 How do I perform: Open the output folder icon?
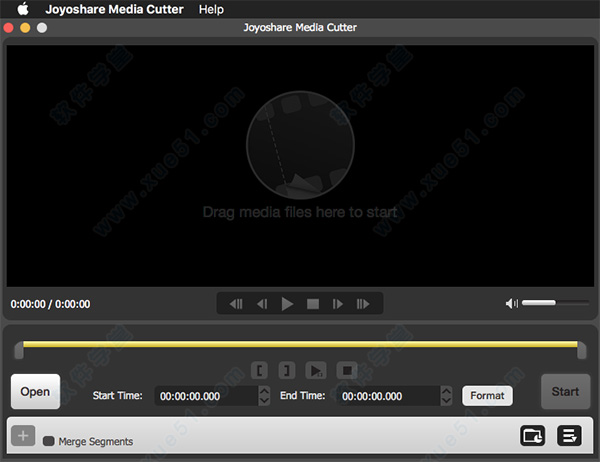[533, 436]
